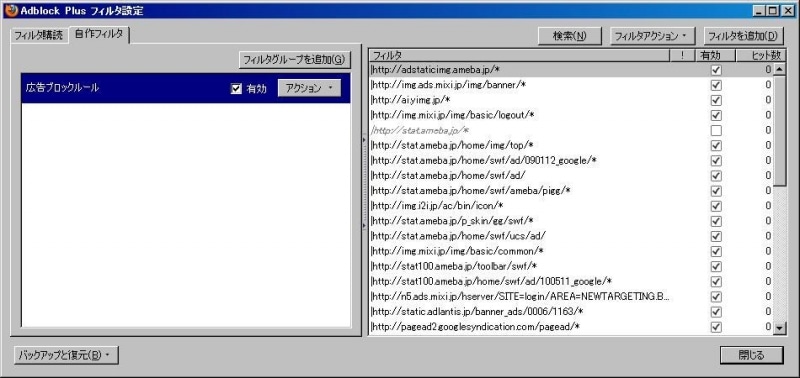This screenshot has height=378, width=800.
Task: Click フィルタグループを追加(G) button
Action: 295,60
